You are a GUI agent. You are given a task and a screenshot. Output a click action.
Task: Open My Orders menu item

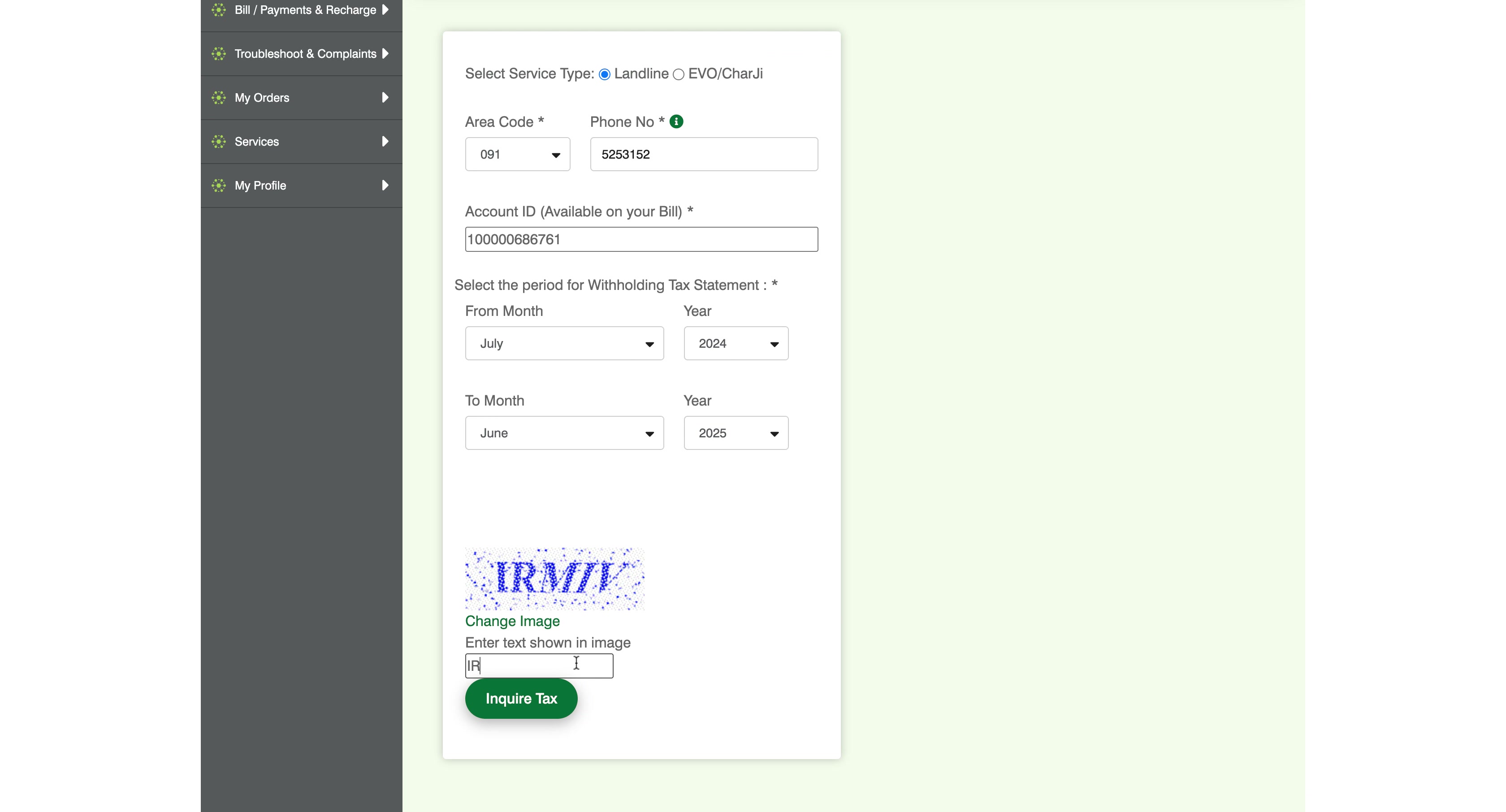[x=301, y=98]
